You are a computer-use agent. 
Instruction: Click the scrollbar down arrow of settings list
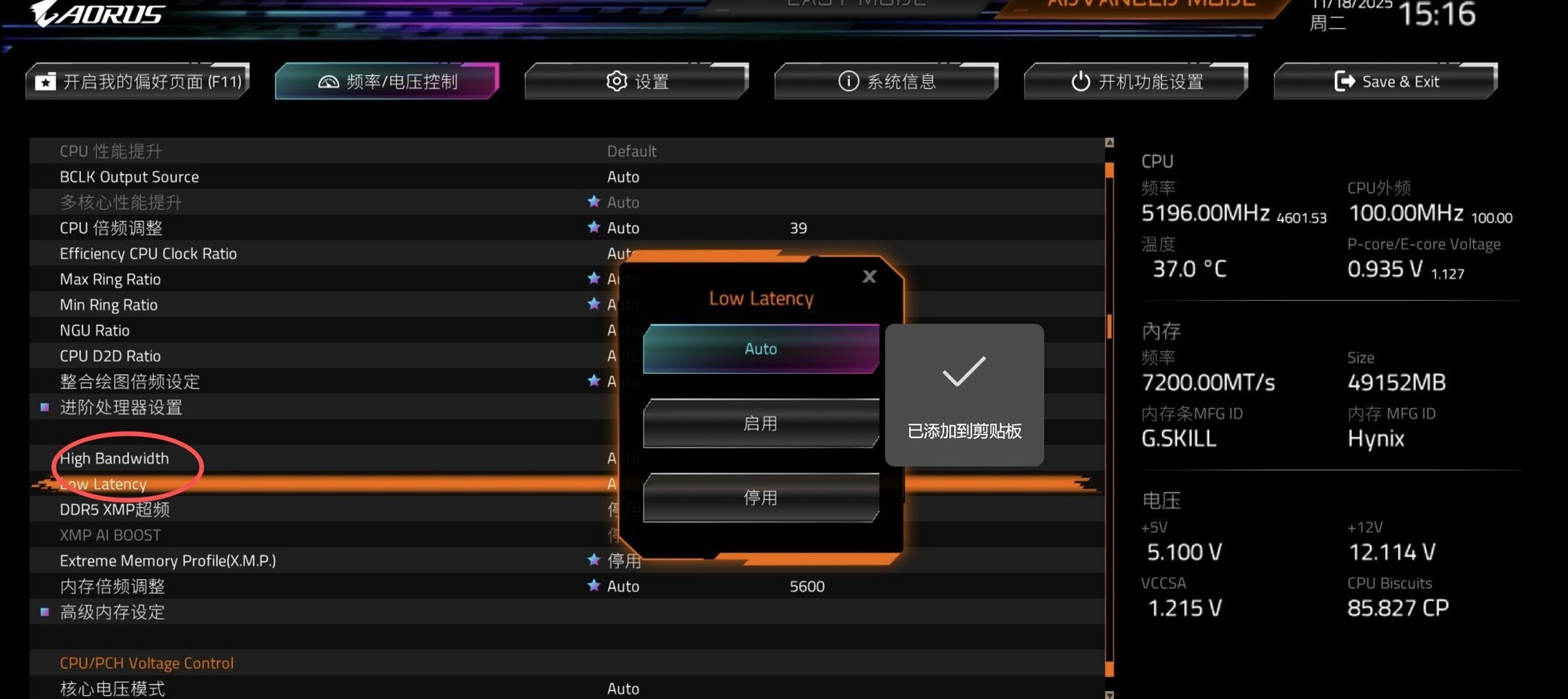pyautogui.click(x=1109, y=694)
